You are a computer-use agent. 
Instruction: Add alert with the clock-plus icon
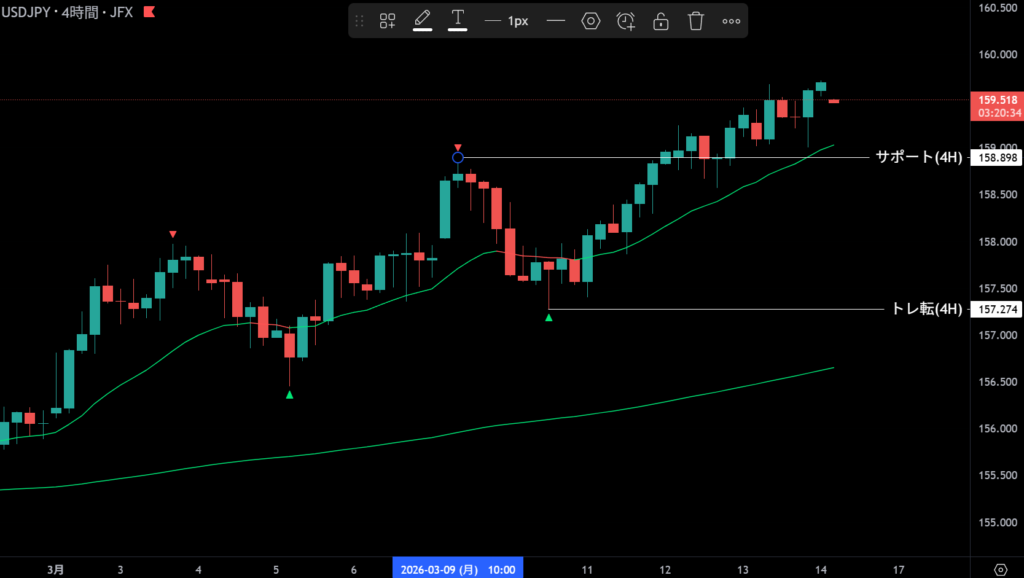pyautogui.click(x=626, y=21)
